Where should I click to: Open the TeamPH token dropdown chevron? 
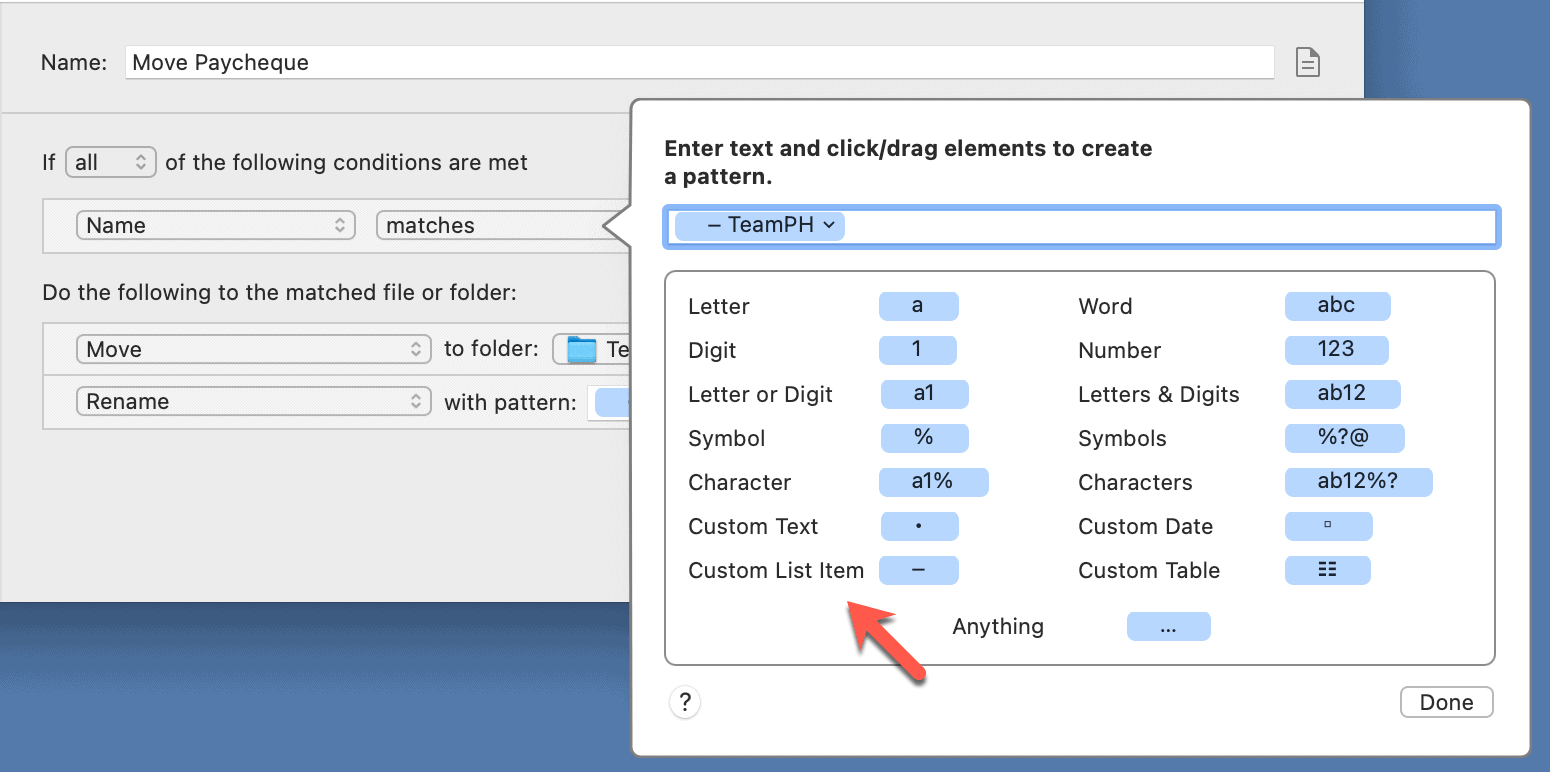coord(829,226)
